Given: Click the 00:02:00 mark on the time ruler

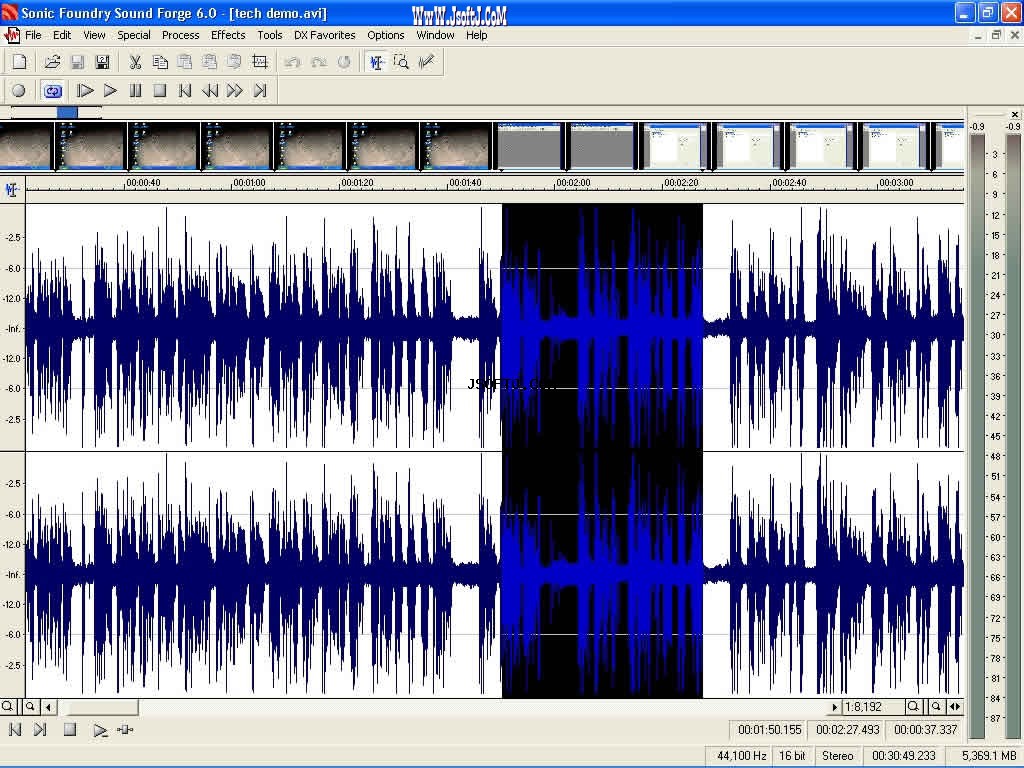Looking at the screenshot, I should click(573, 183).
